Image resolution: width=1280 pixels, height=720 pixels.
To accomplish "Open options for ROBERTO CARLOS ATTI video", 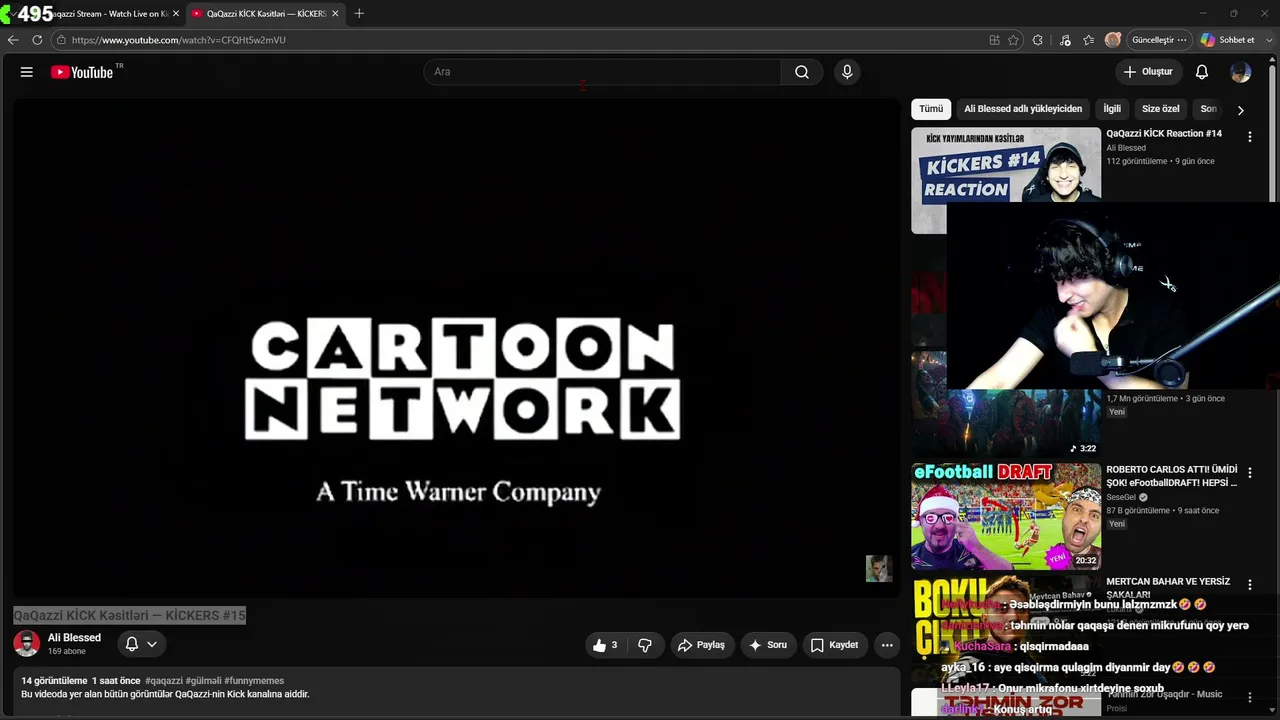I will coord(1249,473).
